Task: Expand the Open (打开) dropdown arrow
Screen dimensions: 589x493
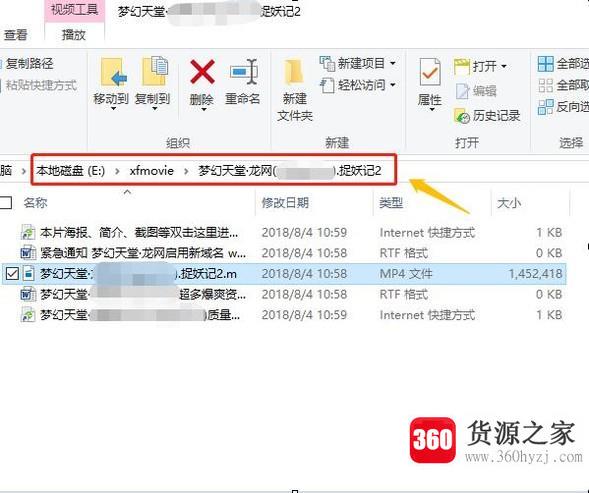Action: coord(504,67)
